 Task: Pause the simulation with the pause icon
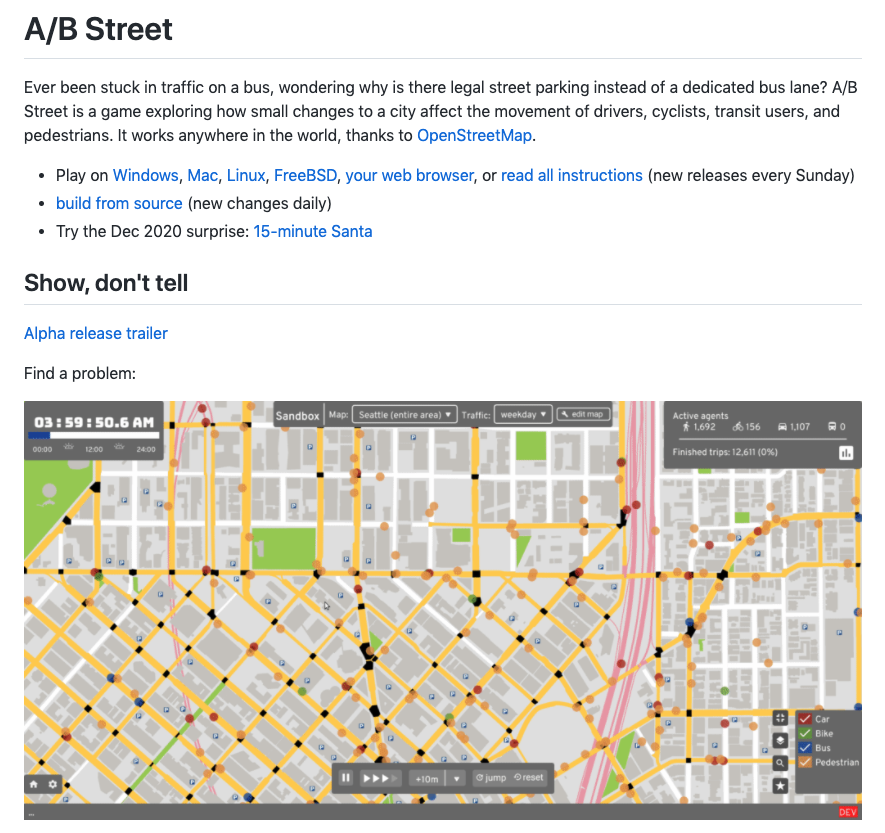[346, 778]
